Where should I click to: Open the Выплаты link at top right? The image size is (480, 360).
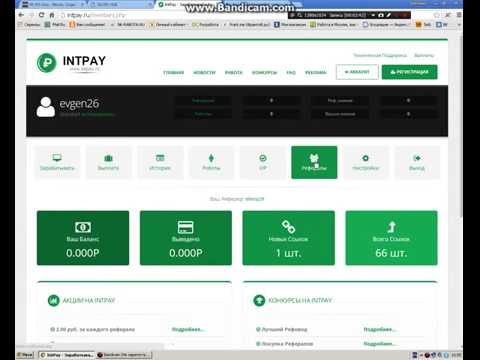click(x=424, y=55)
